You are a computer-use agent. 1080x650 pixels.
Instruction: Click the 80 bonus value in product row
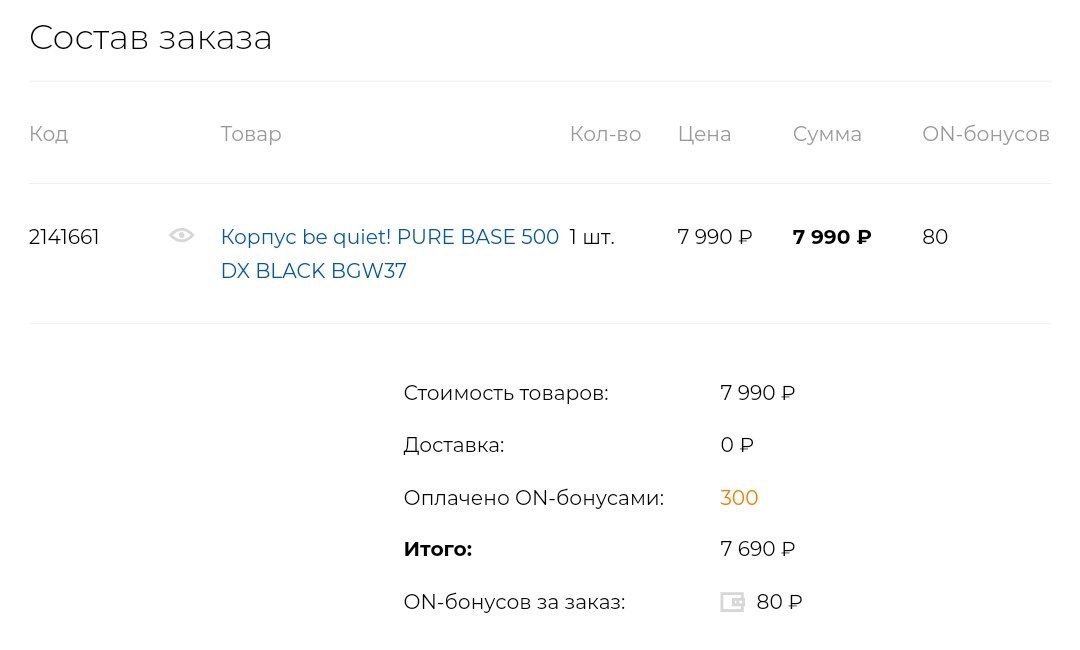(x=935, y=237)
